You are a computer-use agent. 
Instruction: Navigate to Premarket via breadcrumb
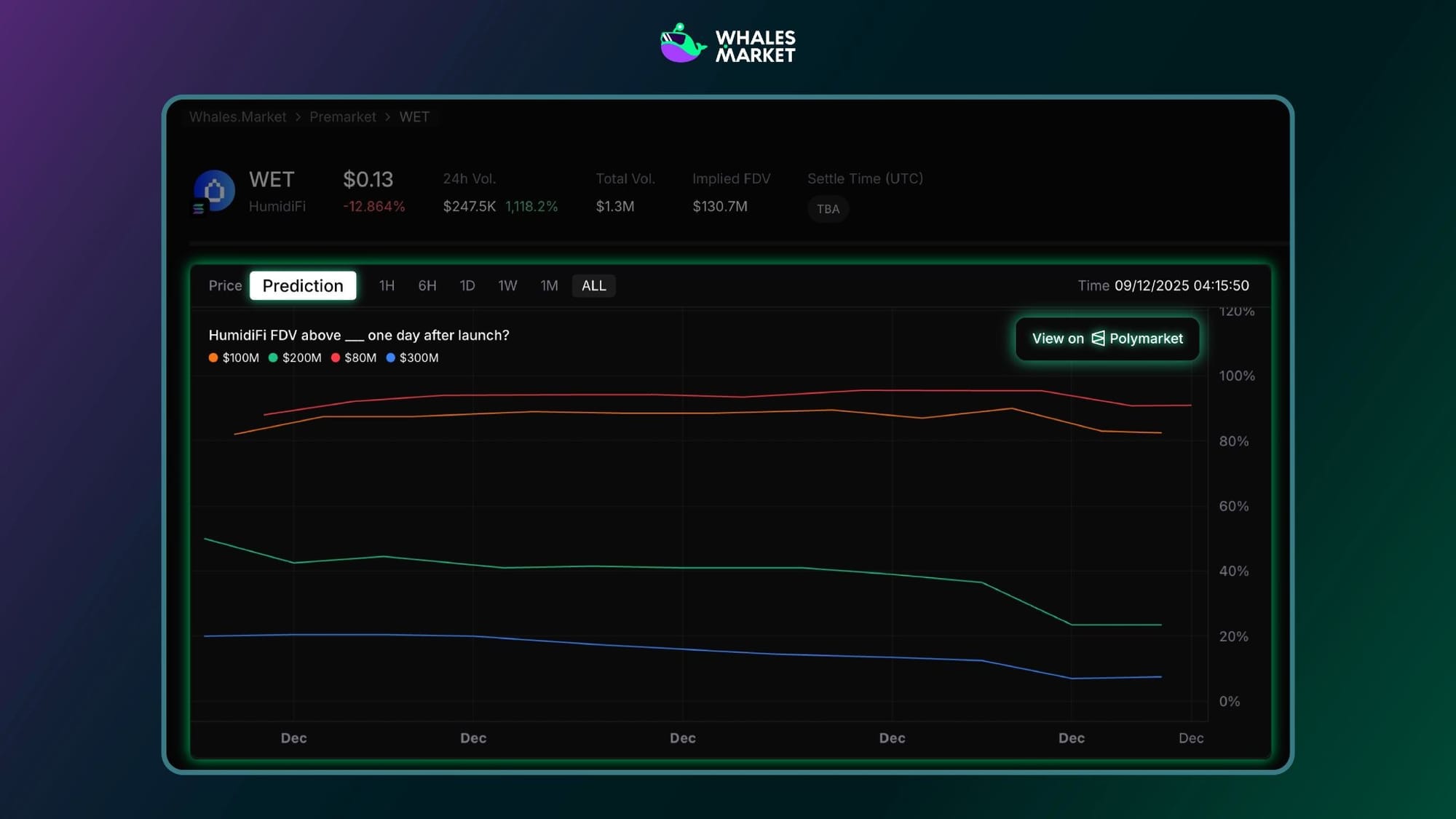coord(342,116)
